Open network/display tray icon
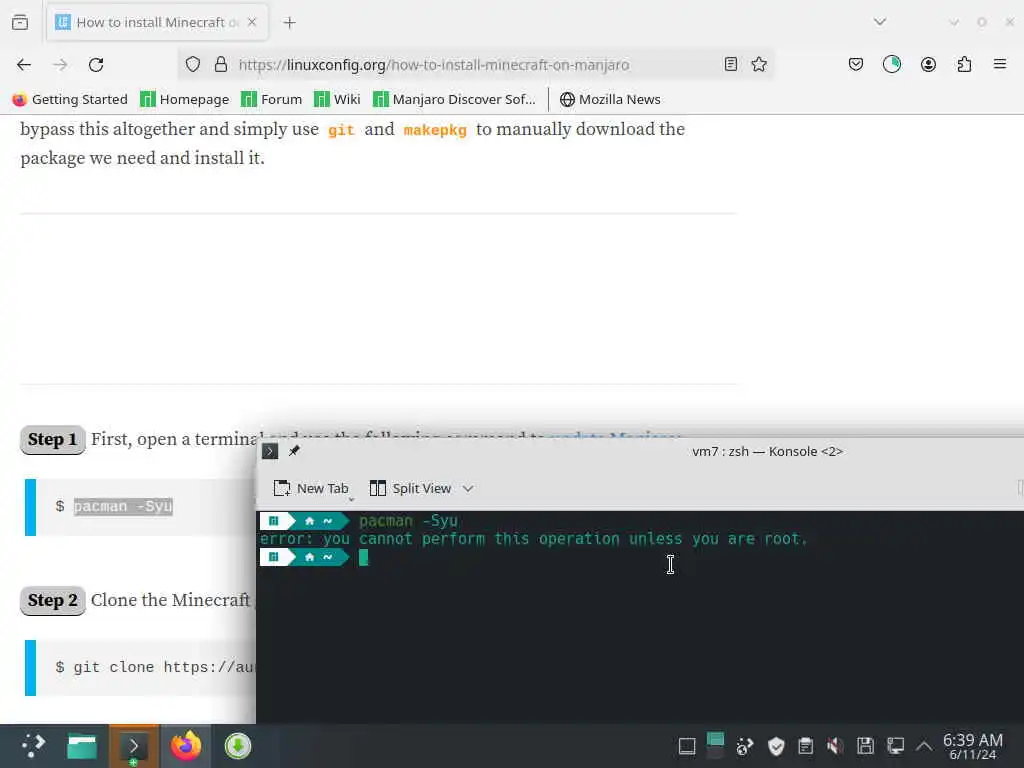1024x768 pixels. point(895,746)
